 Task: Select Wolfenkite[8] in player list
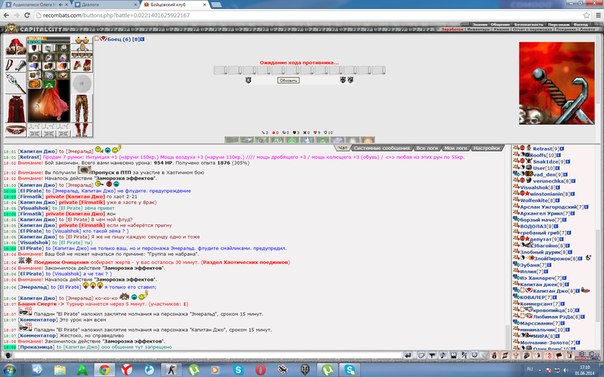tap(537, 200)
